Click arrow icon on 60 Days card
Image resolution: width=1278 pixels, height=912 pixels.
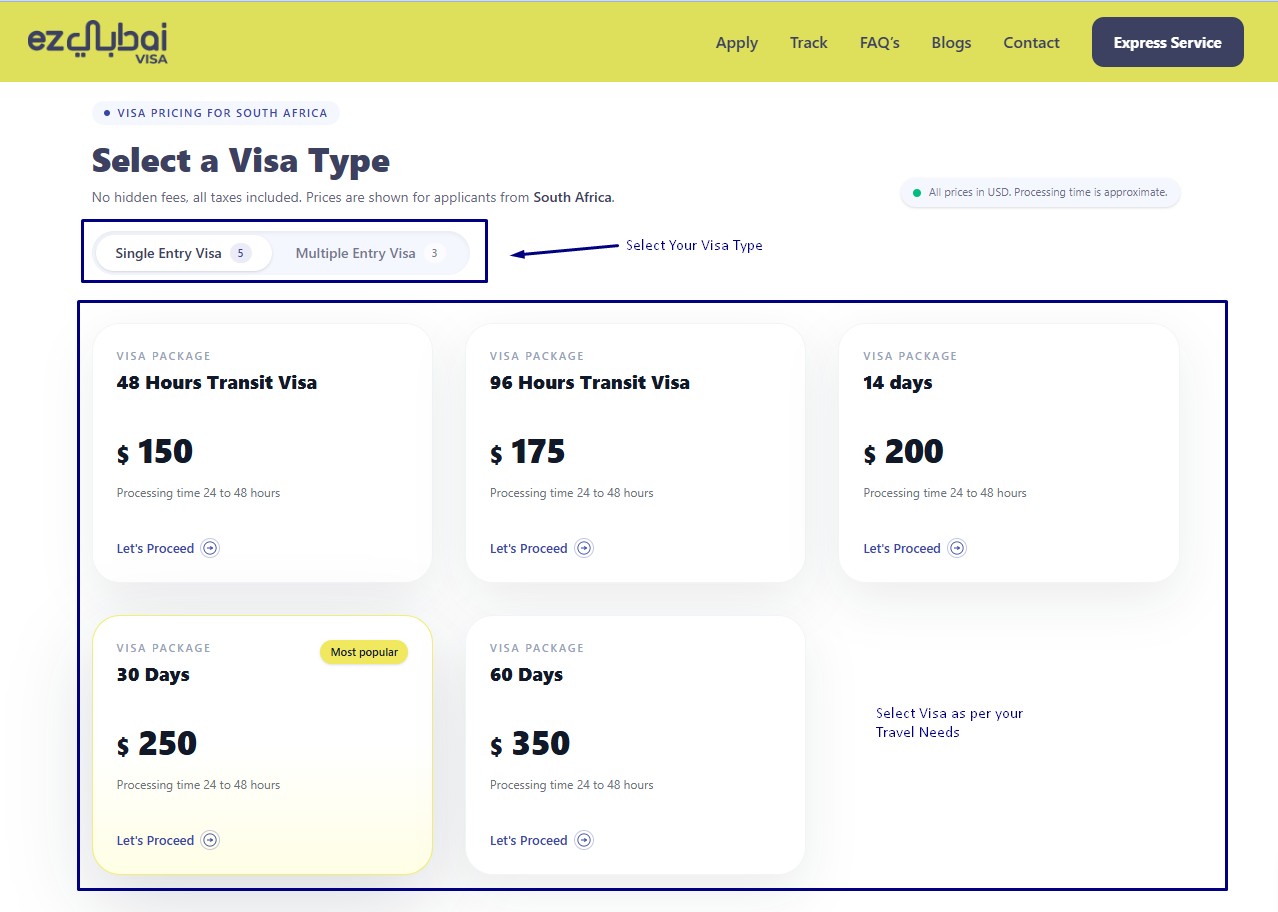(x=584, y=840)
